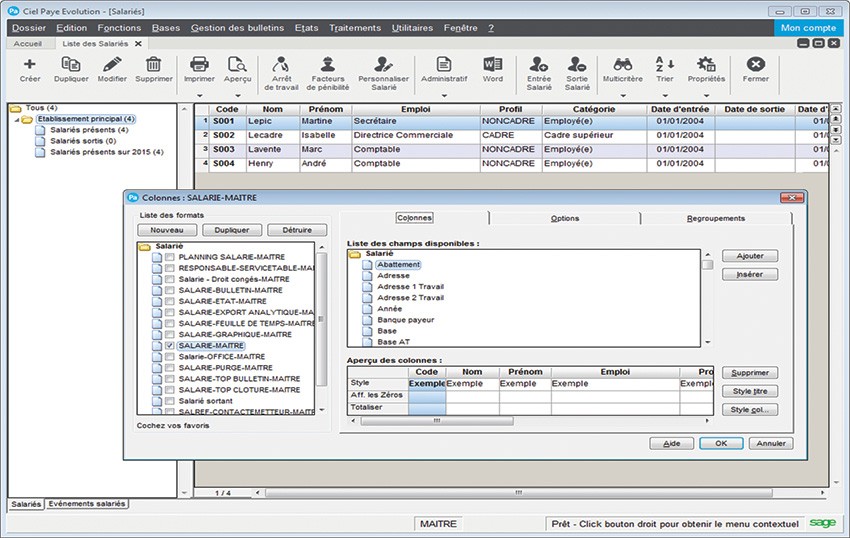850x538 pixels.
Task: Click OK in the Colonnes dialog
Action: click(720, 443)
